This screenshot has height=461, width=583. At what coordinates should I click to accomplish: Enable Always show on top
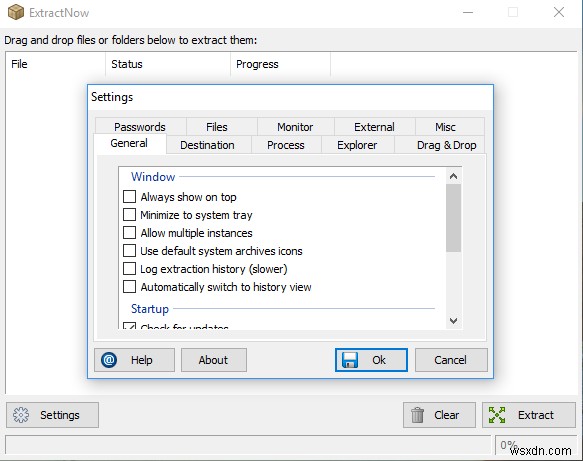(129, 196)
